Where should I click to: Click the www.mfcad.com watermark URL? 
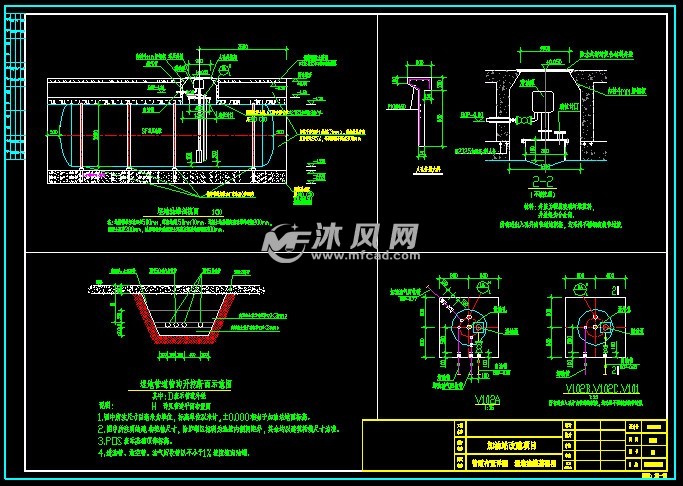point(366,256)
